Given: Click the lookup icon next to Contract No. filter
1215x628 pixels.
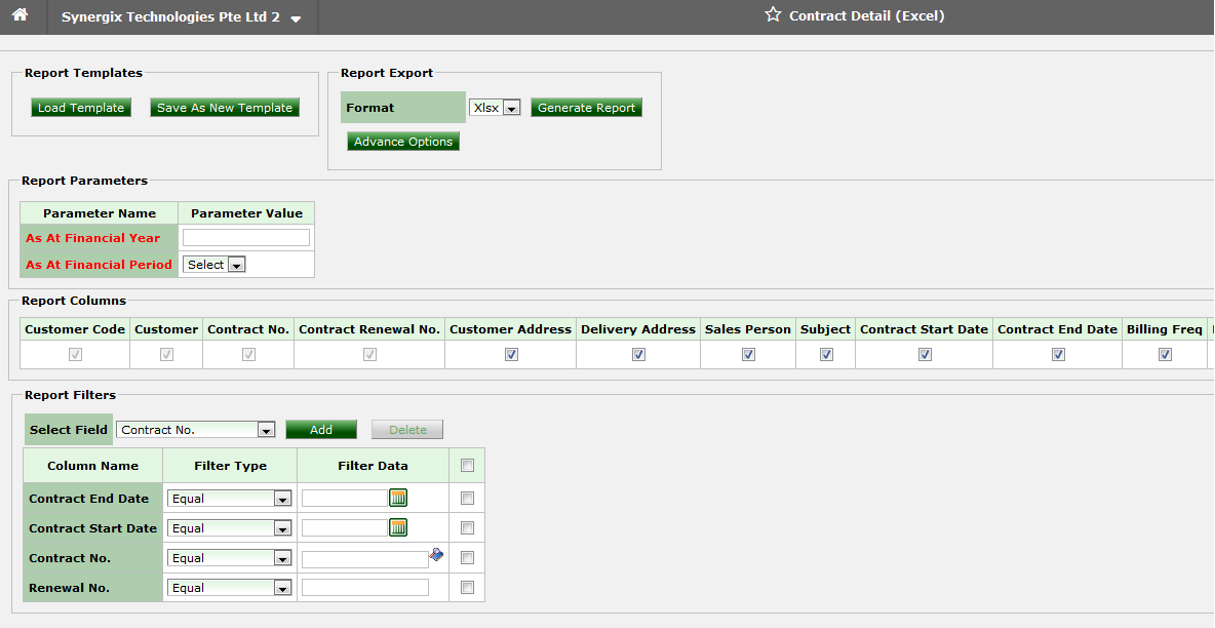Looking at the screenshot, I should [x=436, y=556].
